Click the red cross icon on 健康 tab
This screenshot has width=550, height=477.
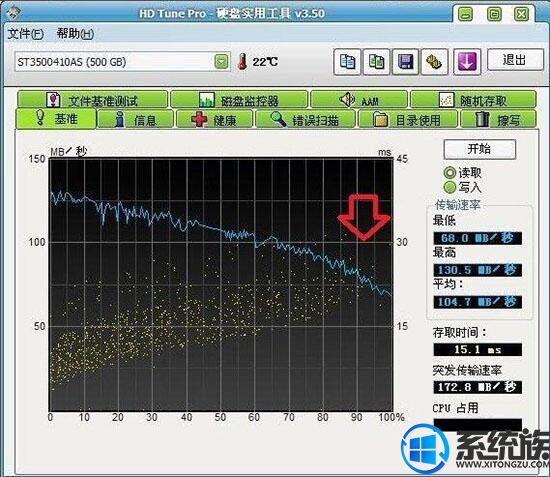(x=200, y=120)
